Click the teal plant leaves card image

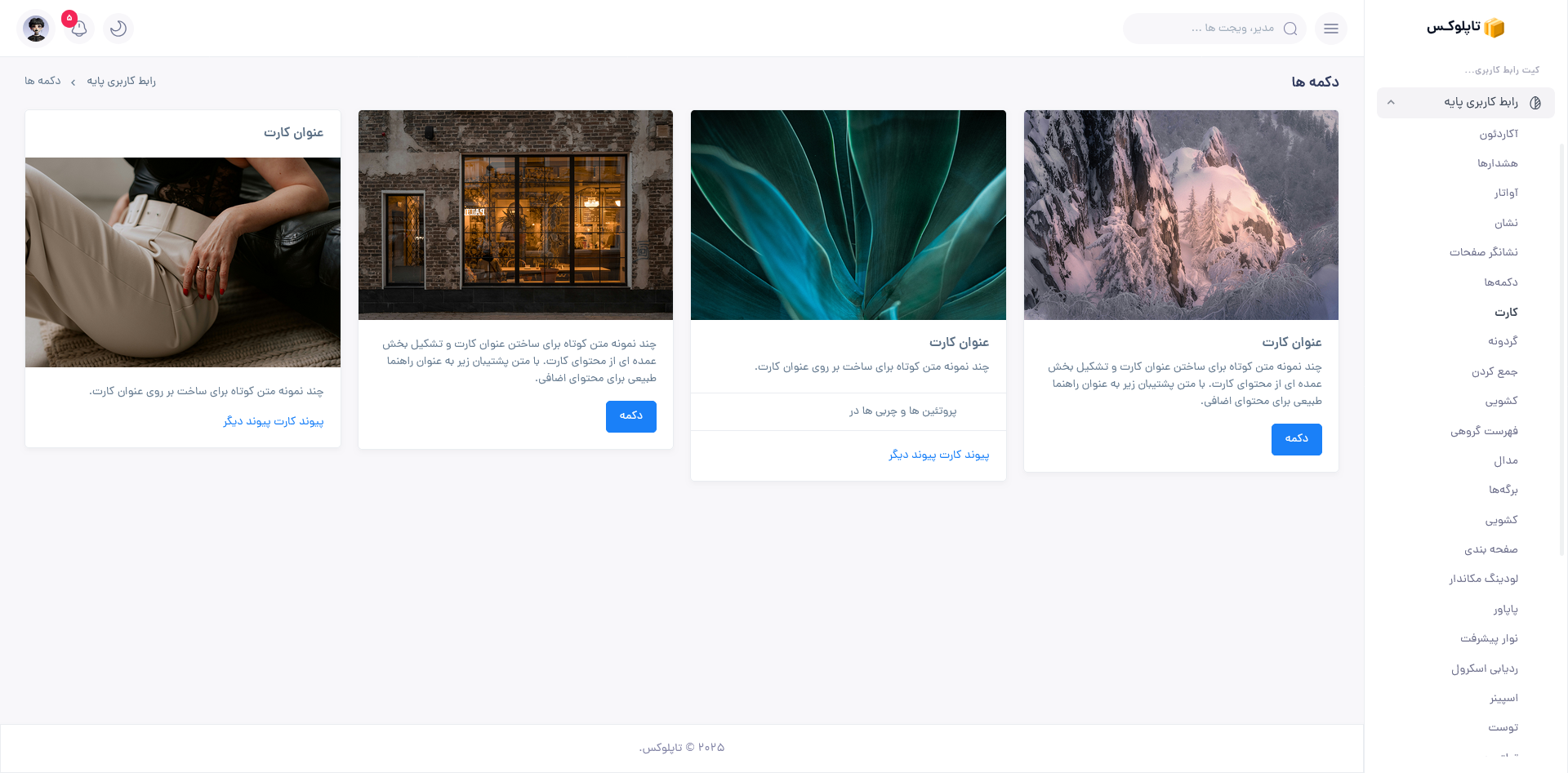849,215
